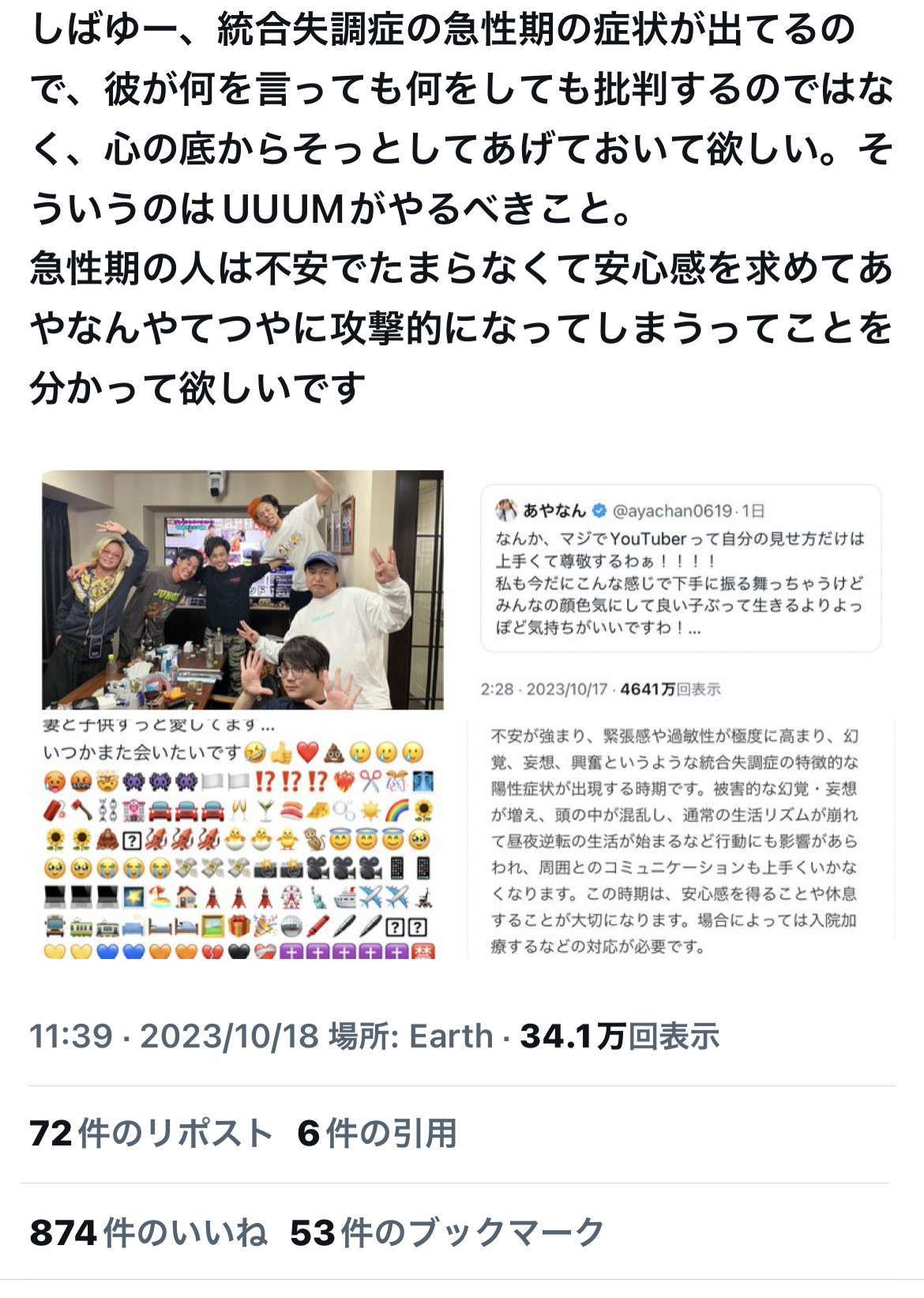Click the blue verified badge icon
The image size is (924, 1298).
click(599, 511)
